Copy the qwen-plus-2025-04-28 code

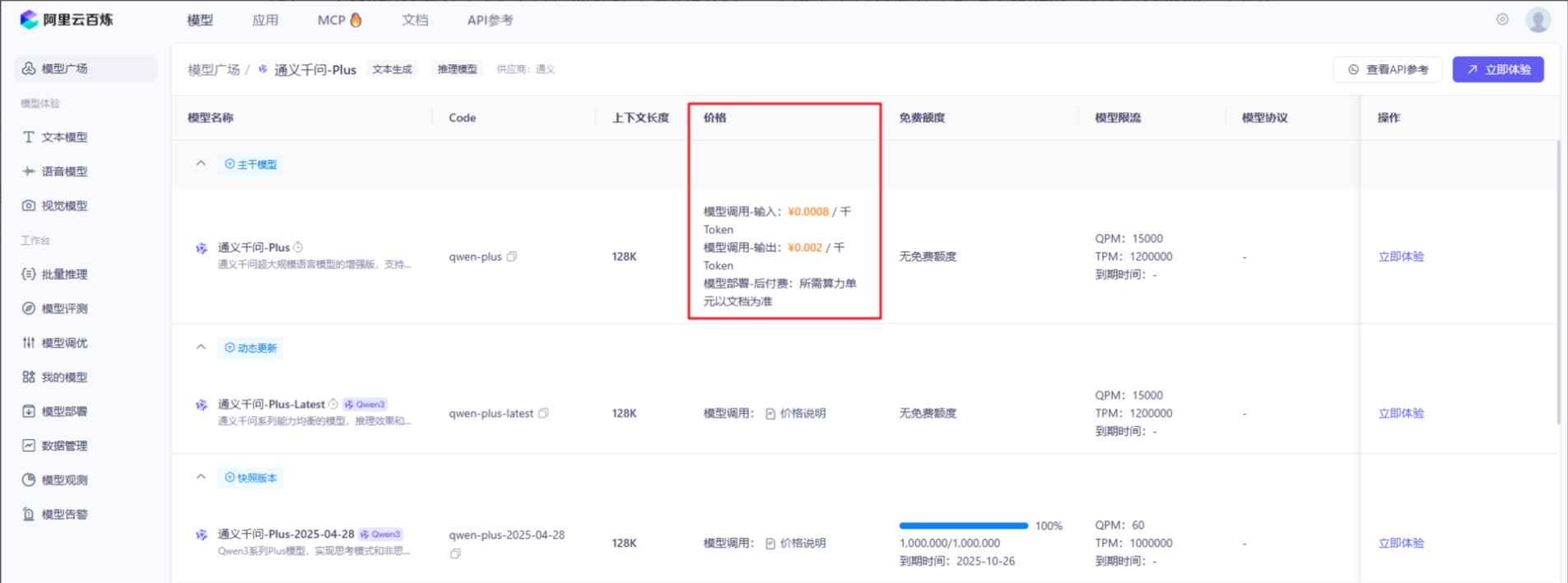tap(455, 554)
